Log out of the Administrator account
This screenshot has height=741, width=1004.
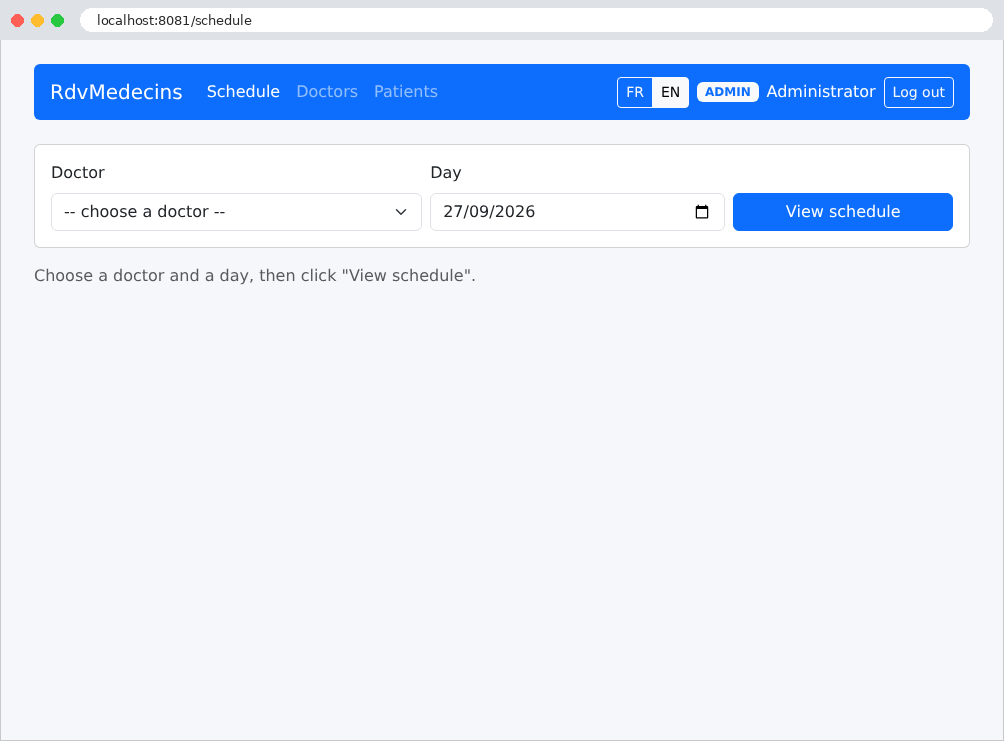[x=919, y=92]
